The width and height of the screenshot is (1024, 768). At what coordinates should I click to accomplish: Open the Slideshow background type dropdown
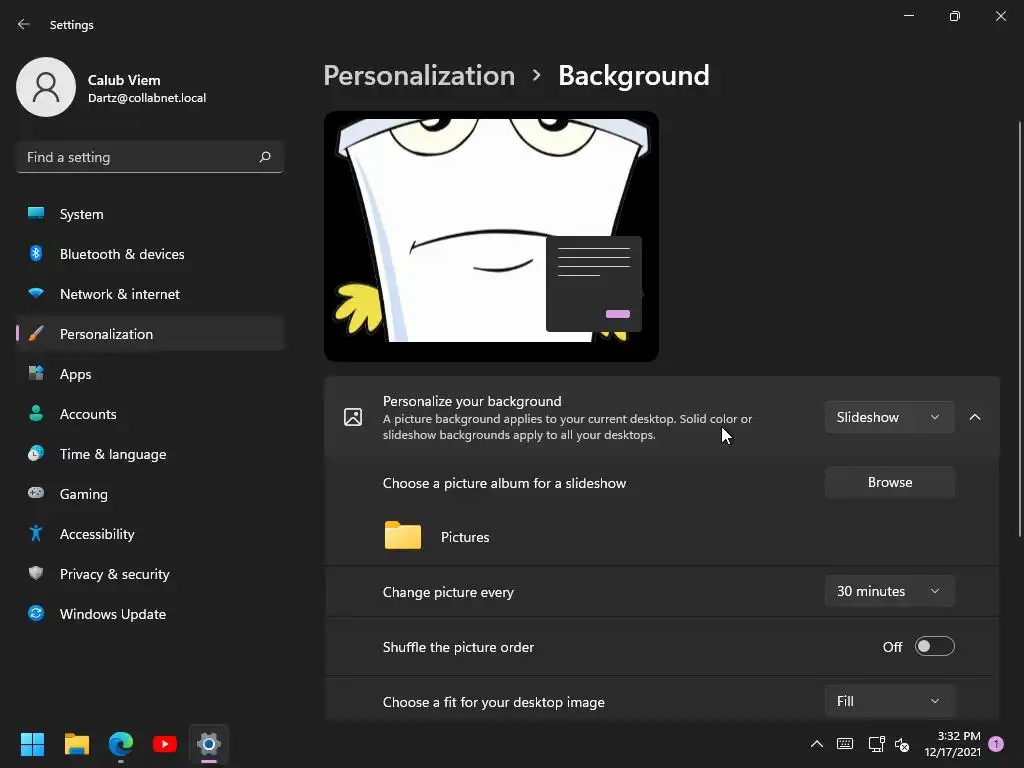889,417
